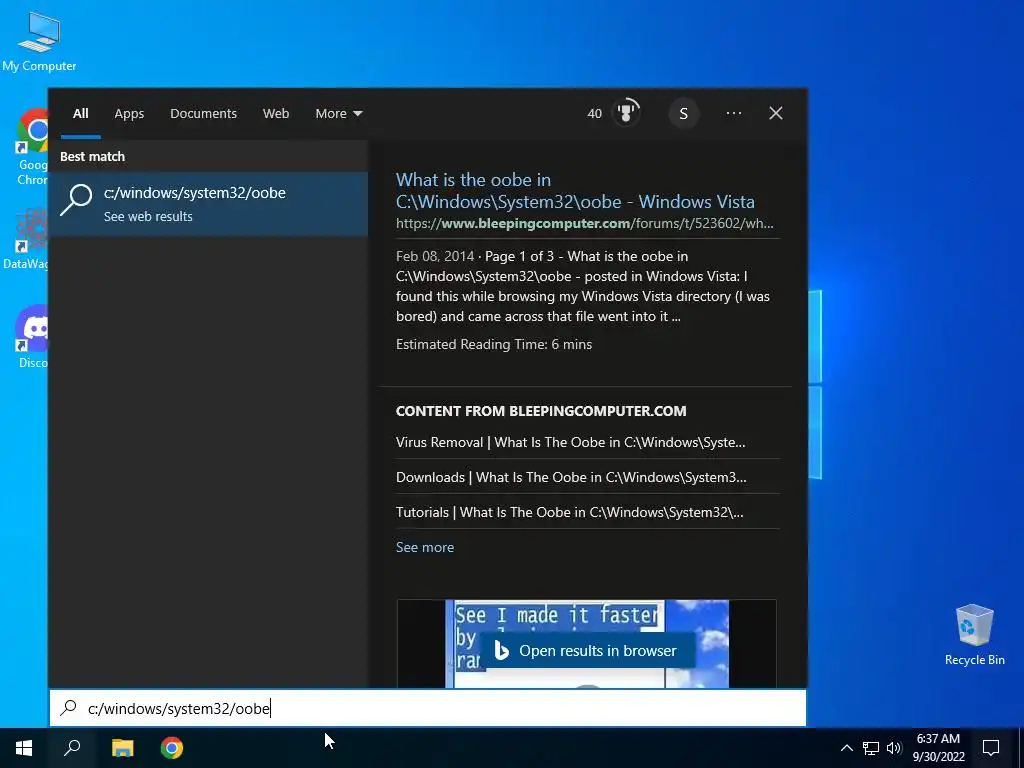The height and width of the screenshot is (768, 1024).
Task: Open the search options ellipsis menu
Action: pos(733,113)
